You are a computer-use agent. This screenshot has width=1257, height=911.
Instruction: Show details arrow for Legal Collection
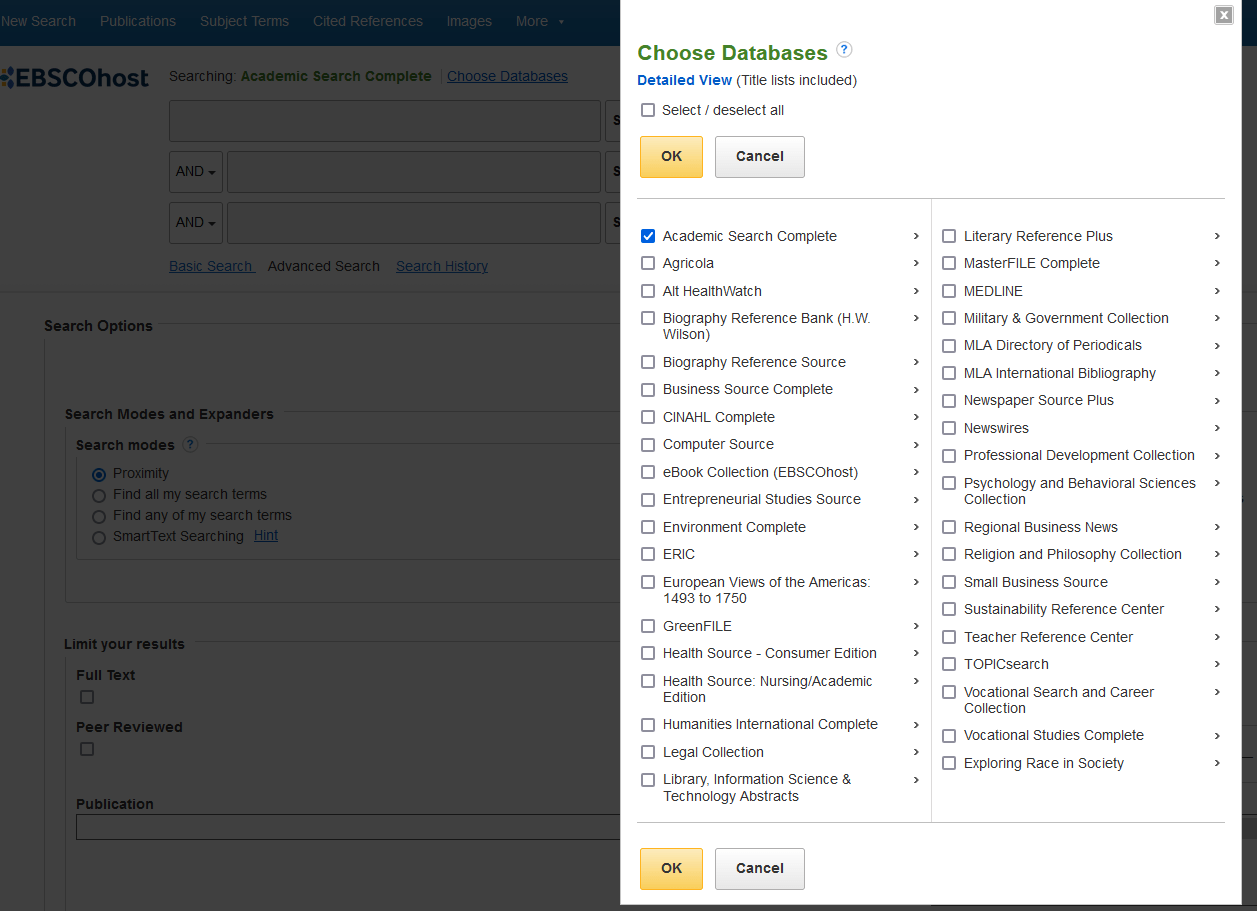pyautogui.click(x=916, y=752)
